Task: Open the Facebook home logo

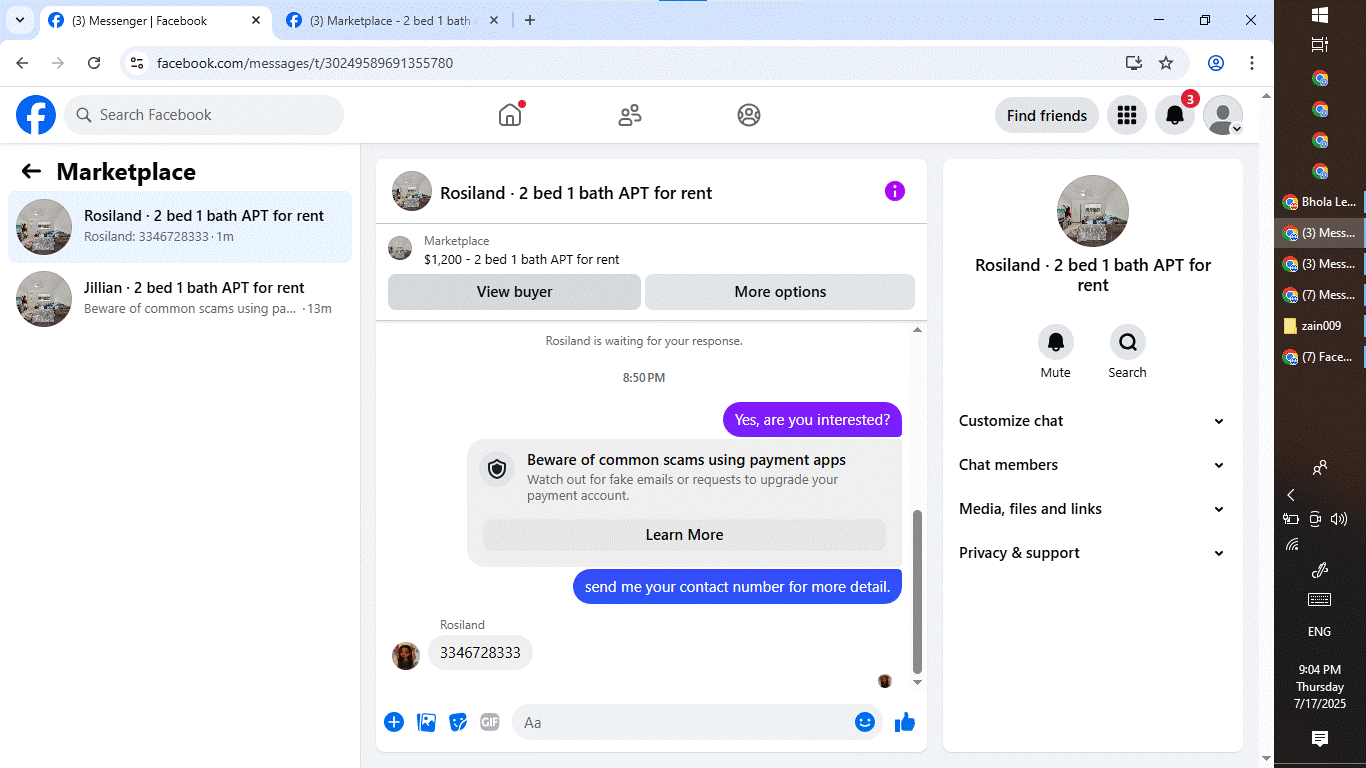Action: pyautogui.click(x=36, y=115)
